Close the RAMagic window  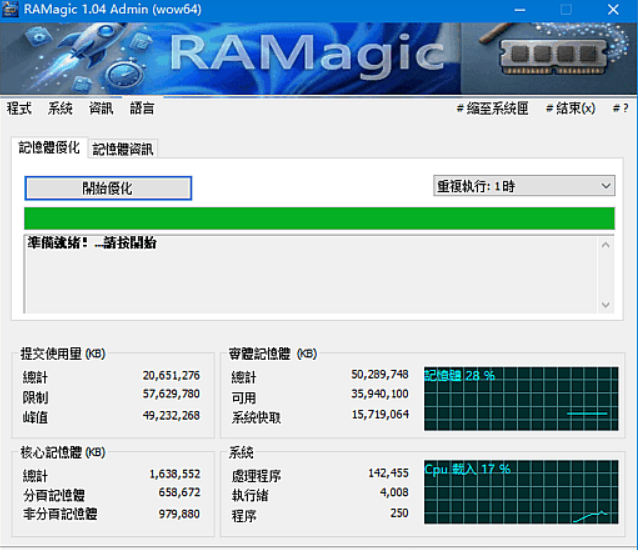click(613, 10)
